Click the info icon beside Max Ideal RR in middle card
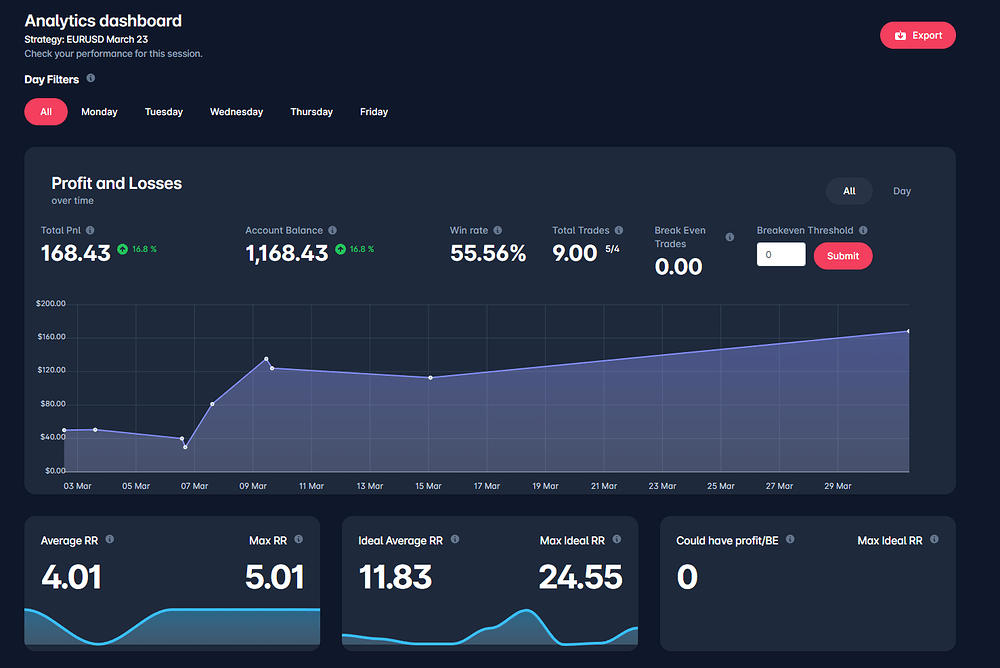 617,539
